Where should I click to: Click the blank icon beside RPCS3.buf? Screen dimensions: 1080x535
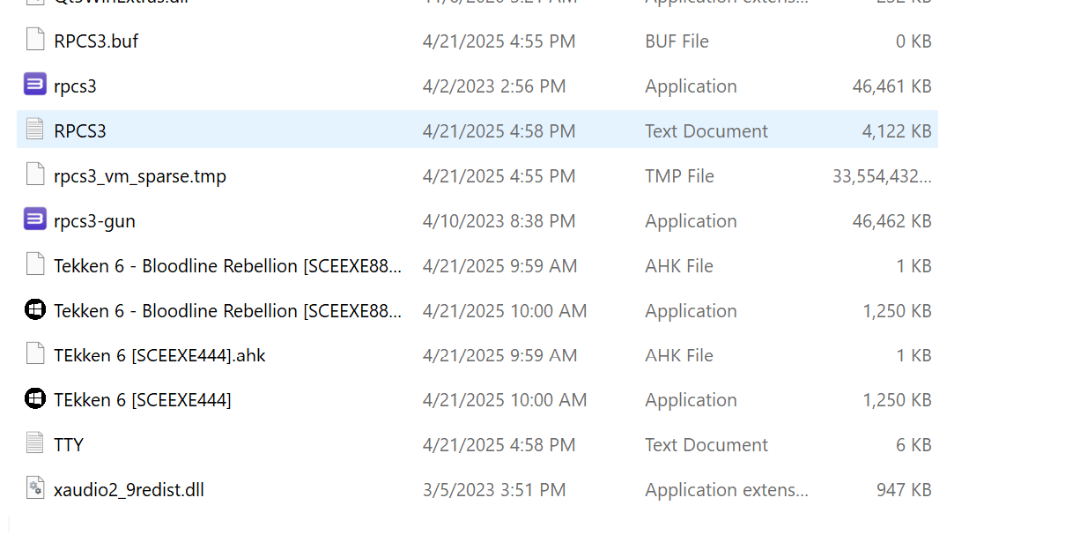35,41
